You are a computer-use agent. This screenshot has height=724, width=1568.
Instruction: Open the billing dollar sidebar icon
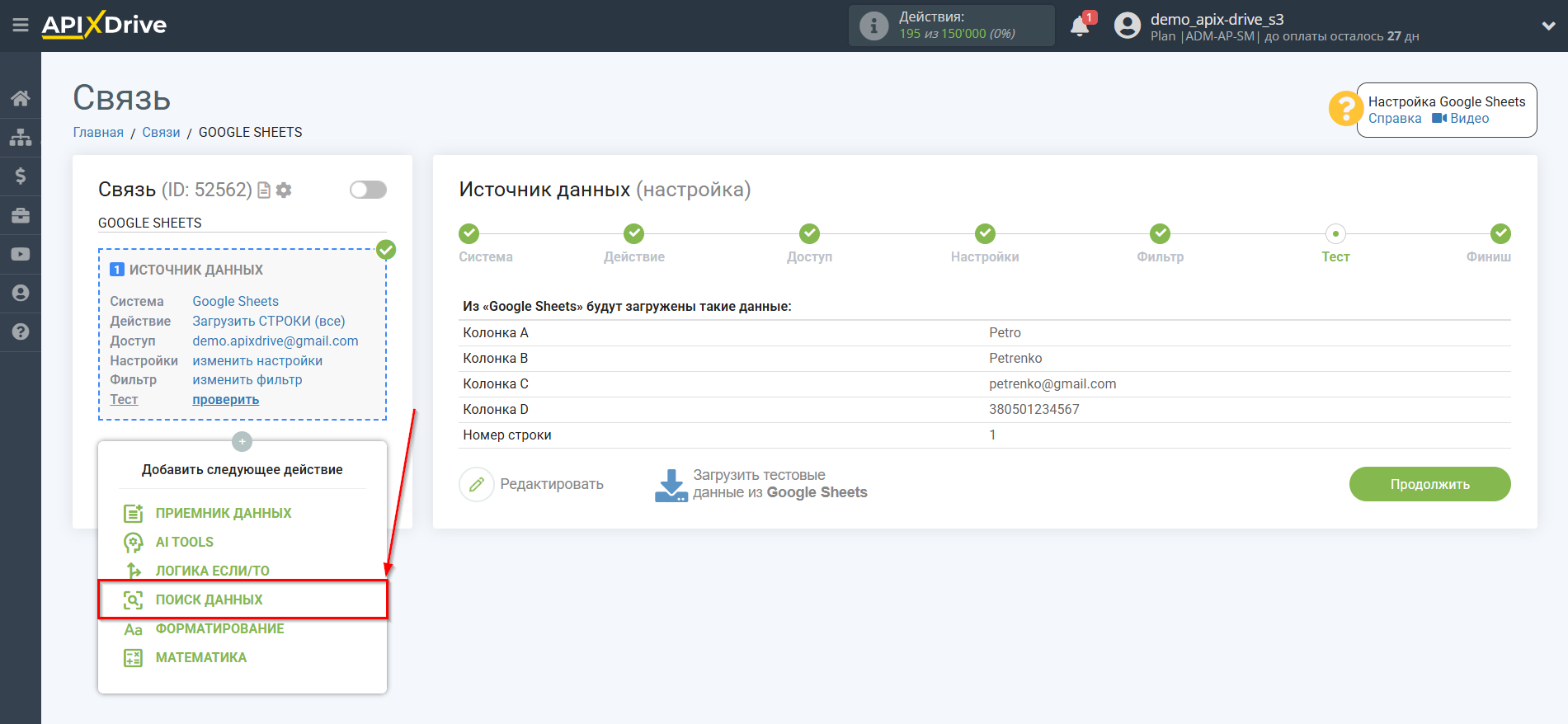pyautogui.click(x=21, y=176)
